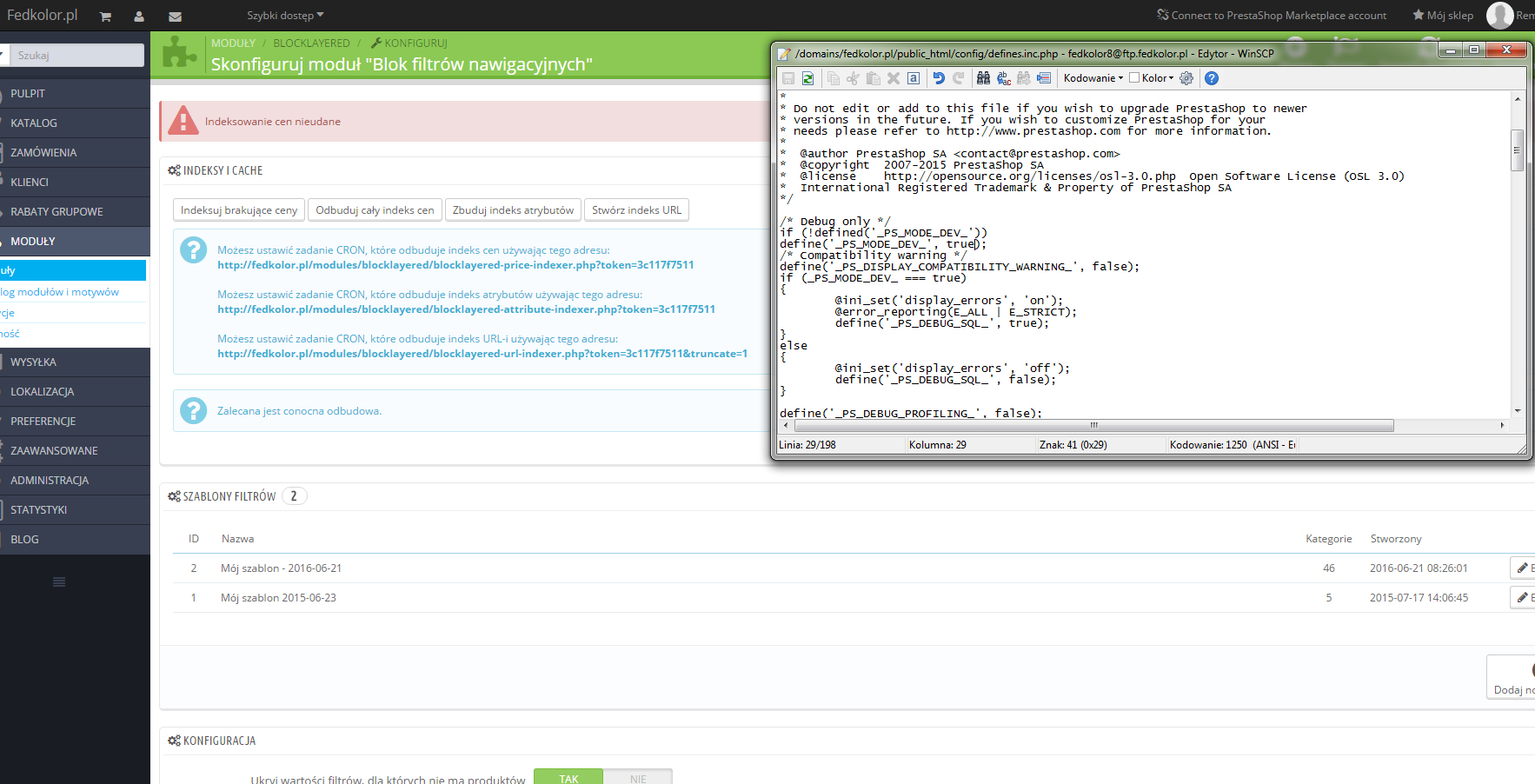Open the blocklayered-url-indexer CRON link
Screen dimensions: 1535x784
coord(482,354)
